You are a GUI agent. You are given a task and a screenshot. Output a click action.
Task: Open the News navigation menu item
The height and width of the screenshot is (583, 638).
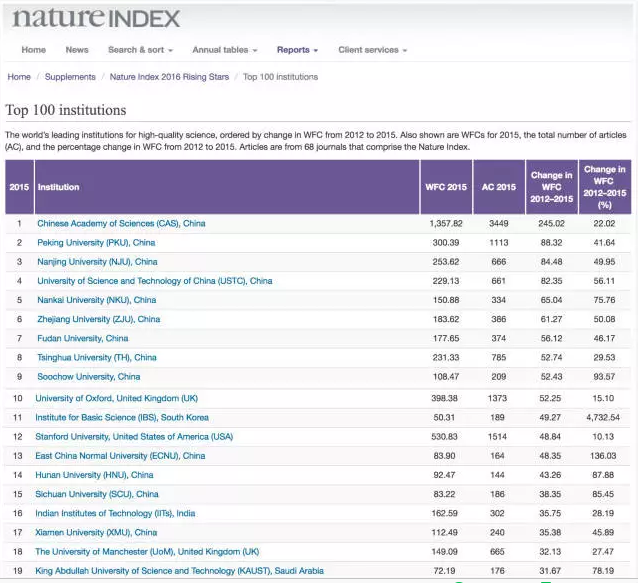[77, 50]
